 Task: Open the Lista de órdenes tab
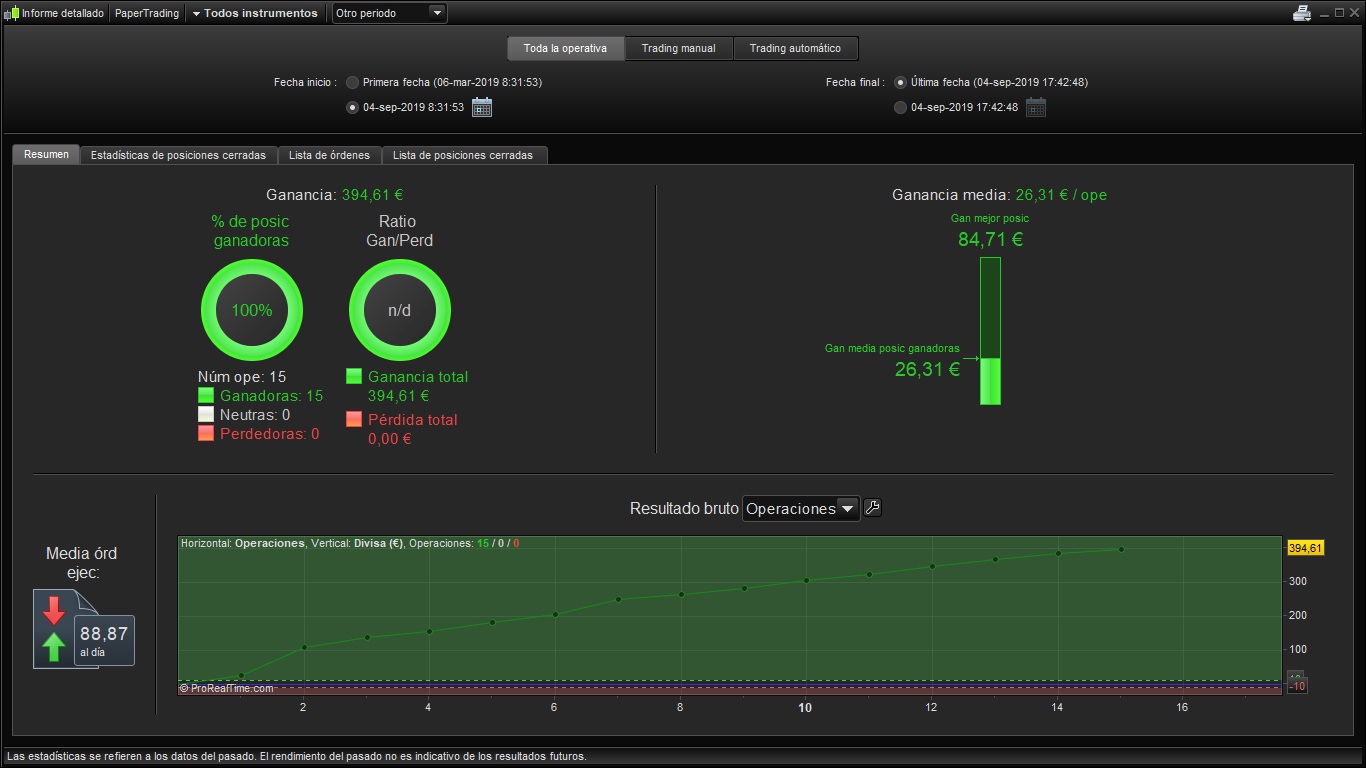pos(329,155)
